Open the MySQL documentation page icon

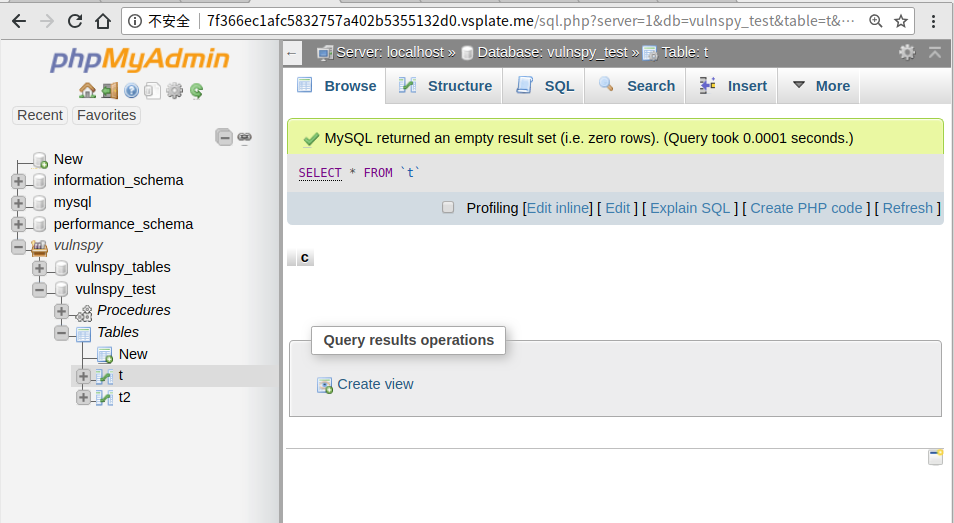click(x=153, y=91)
